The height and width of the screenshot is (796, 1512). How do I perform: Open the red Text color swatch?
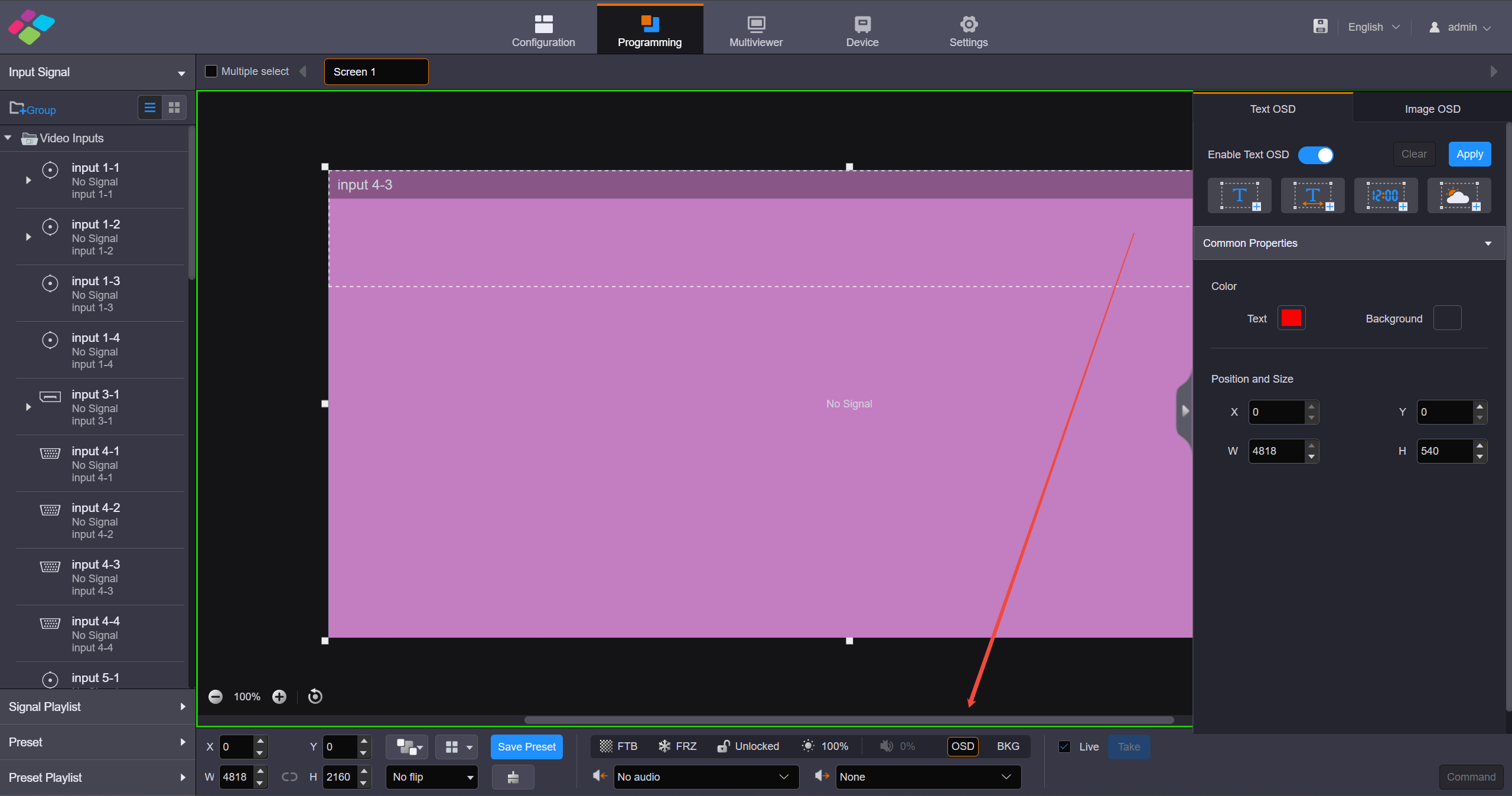pyautogui.click(x=1291, y=318)
